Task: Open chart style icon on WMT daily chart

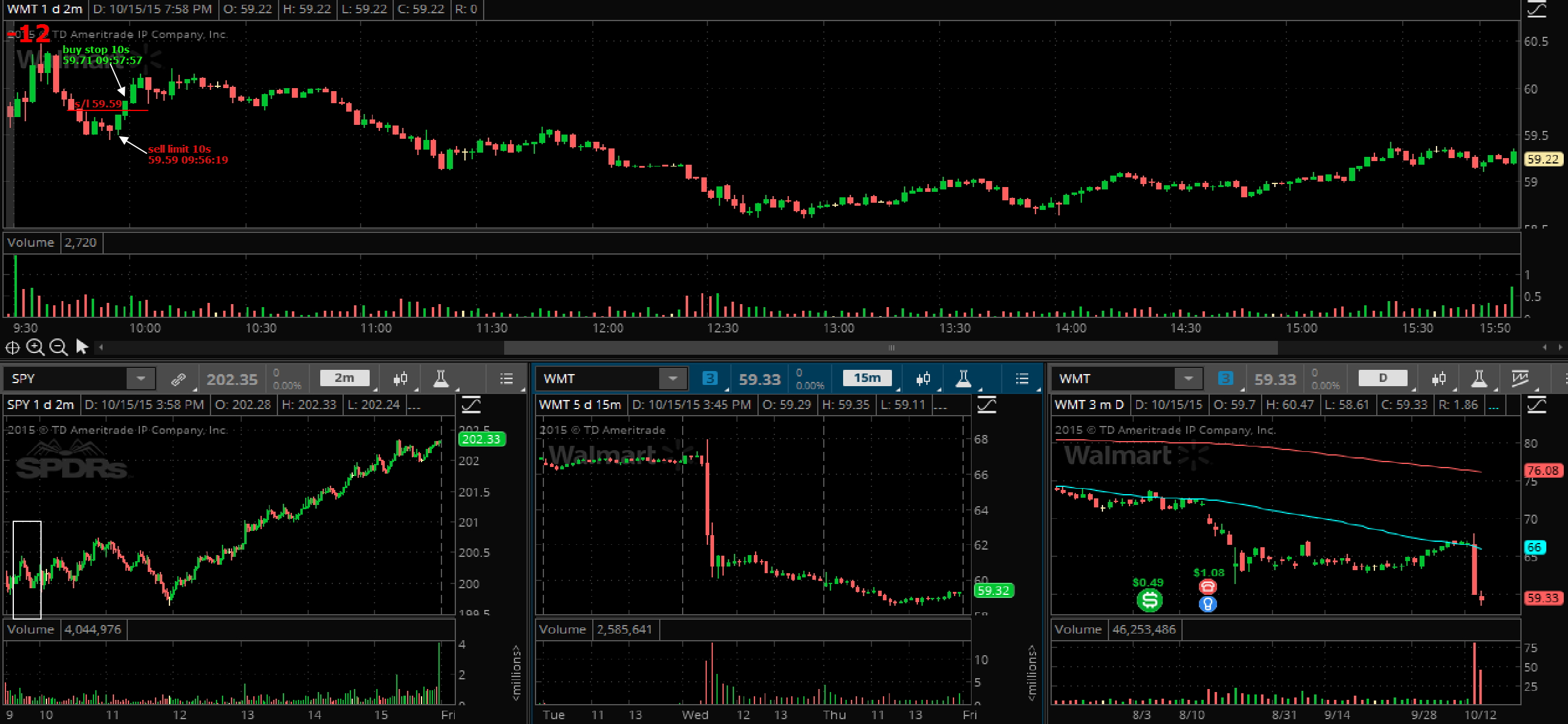Action: (1438, 379)
